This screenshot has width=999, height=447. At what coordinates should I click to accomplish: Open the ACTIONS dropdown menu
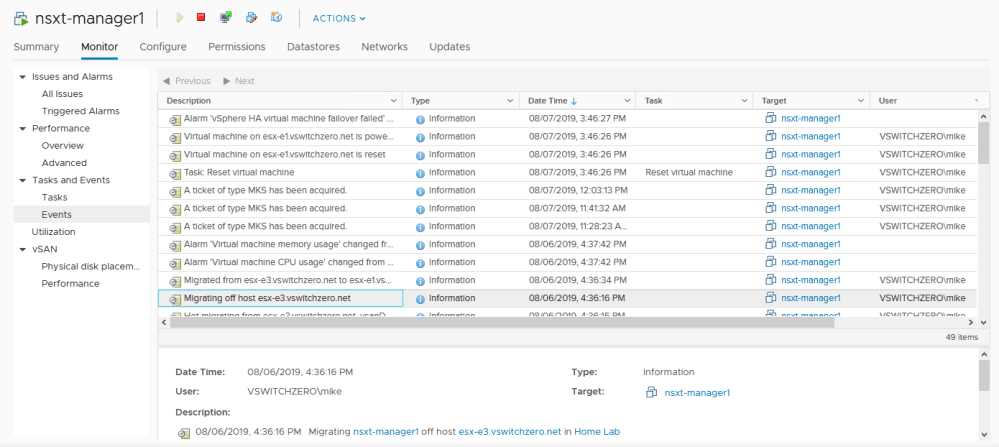point(339,18)
